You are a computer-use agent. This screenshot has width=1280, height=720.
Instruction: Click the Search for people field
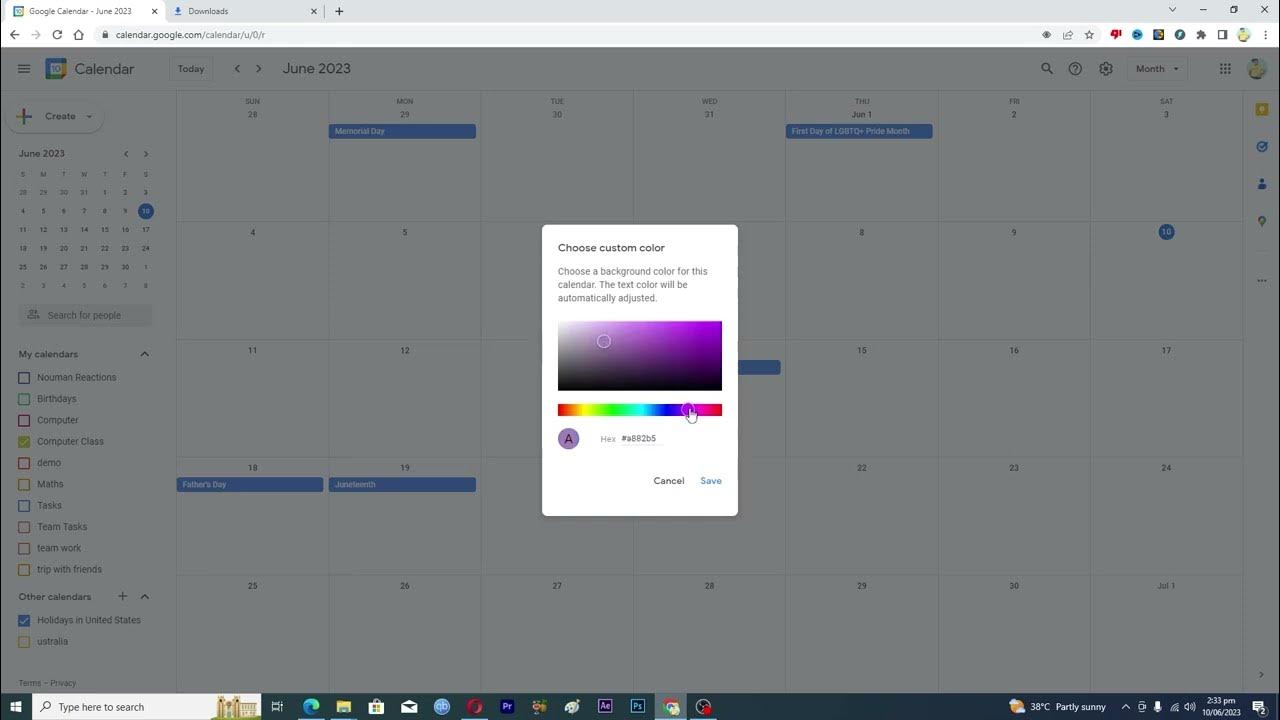click(85, 315)
